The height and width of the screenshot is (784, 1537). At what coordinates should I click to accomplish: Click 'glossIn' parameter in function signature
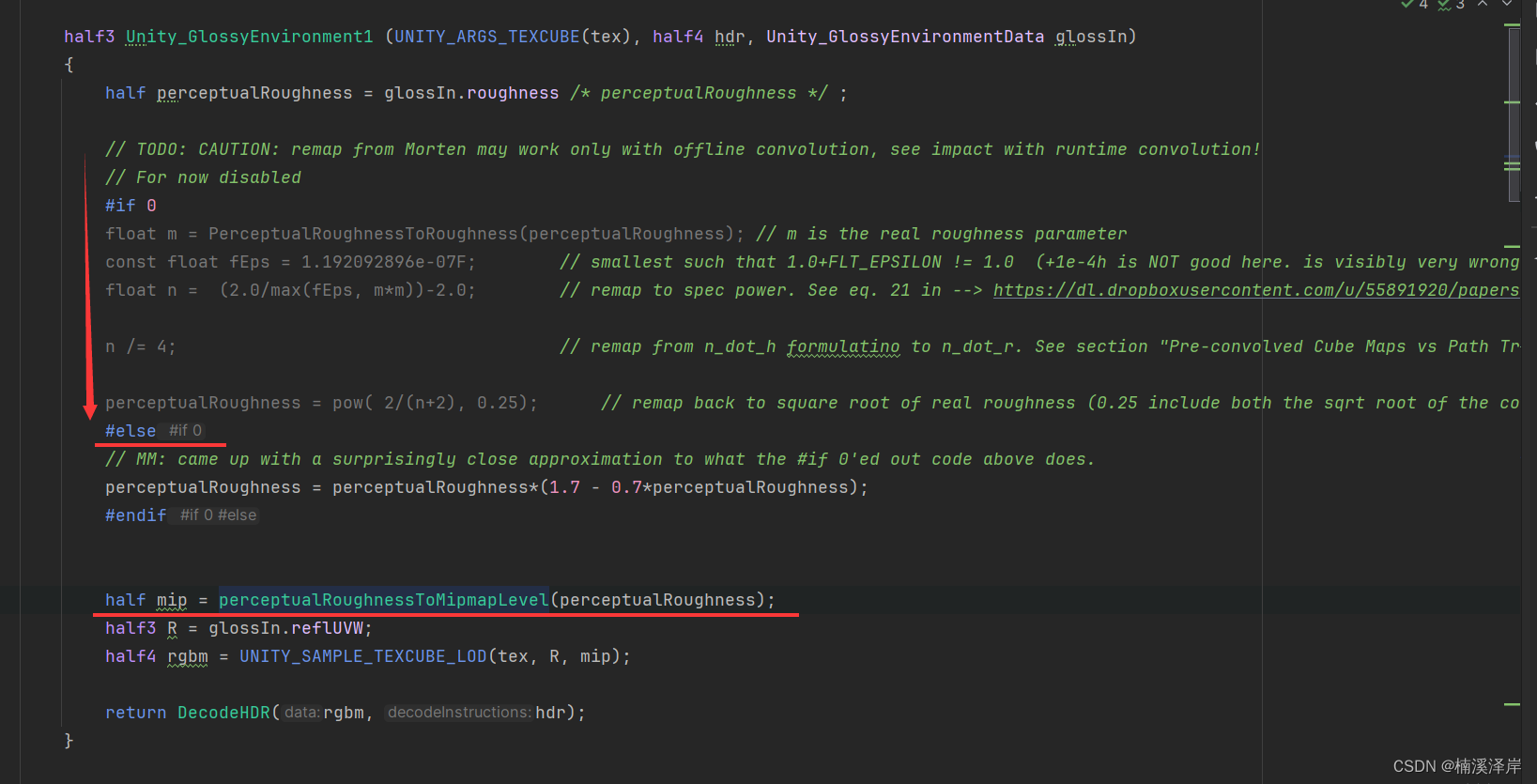(x=1091, y=37)
